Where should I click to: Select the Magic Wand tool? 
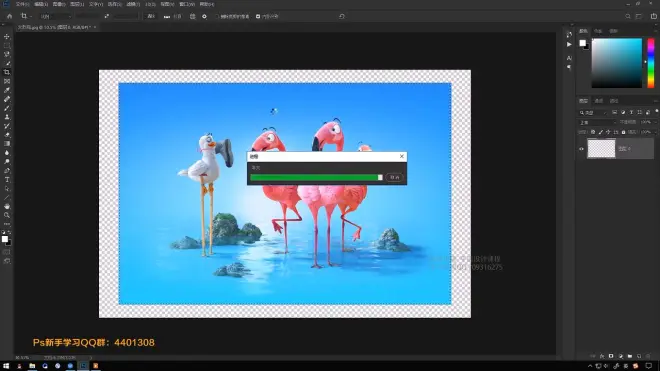click(x=7, y=63)
